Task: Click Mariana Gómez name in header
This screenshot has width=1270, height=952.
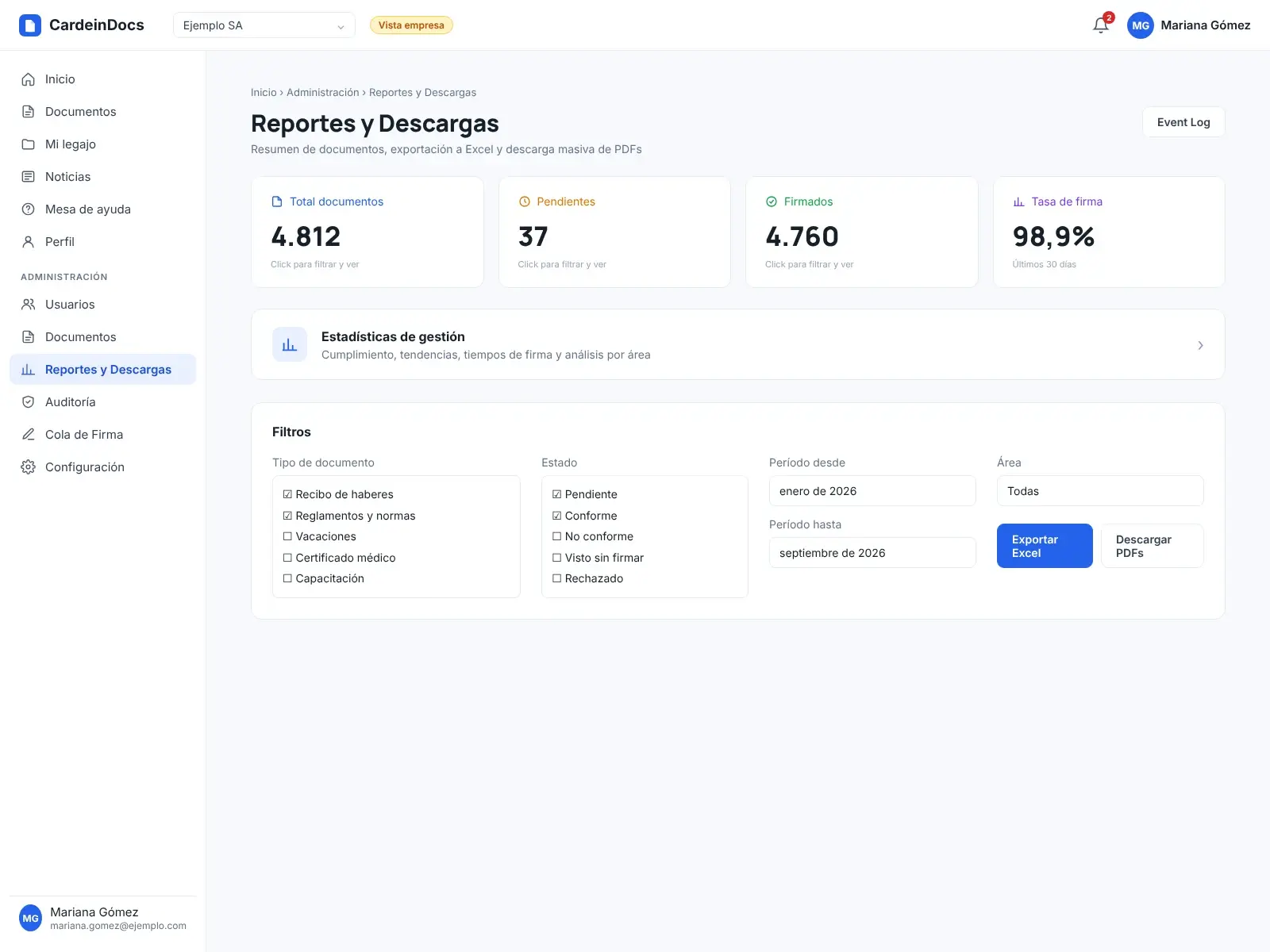Action: click(1205, 25)
